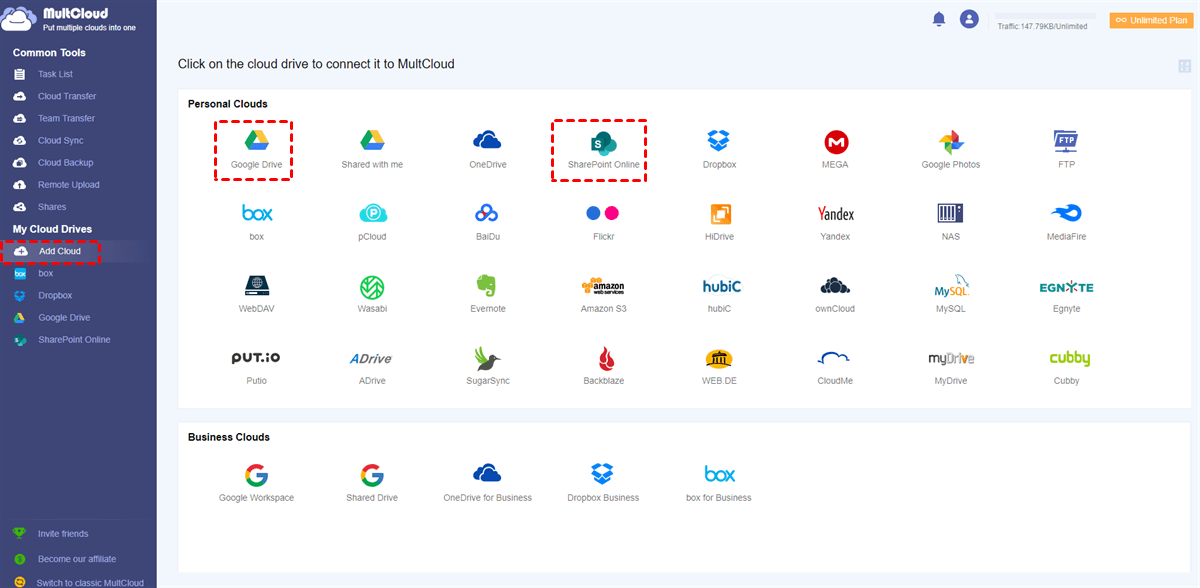Screen dimensions: 1200x588
Task: Open the user account avatar
Action: pyautogui.click(x=968, y=19)
